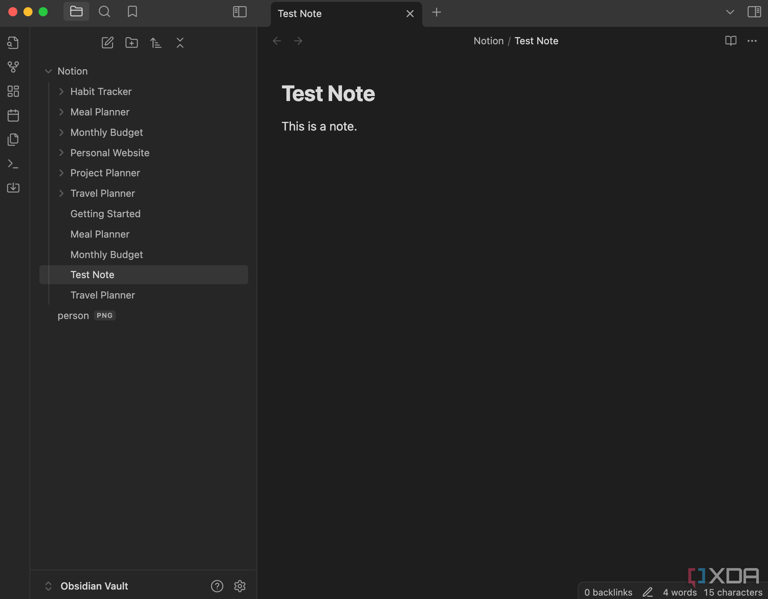Viewport: 768px width, 599px height.
Task: Open the daily note calendar icon
Action: (x=13, y=115)
